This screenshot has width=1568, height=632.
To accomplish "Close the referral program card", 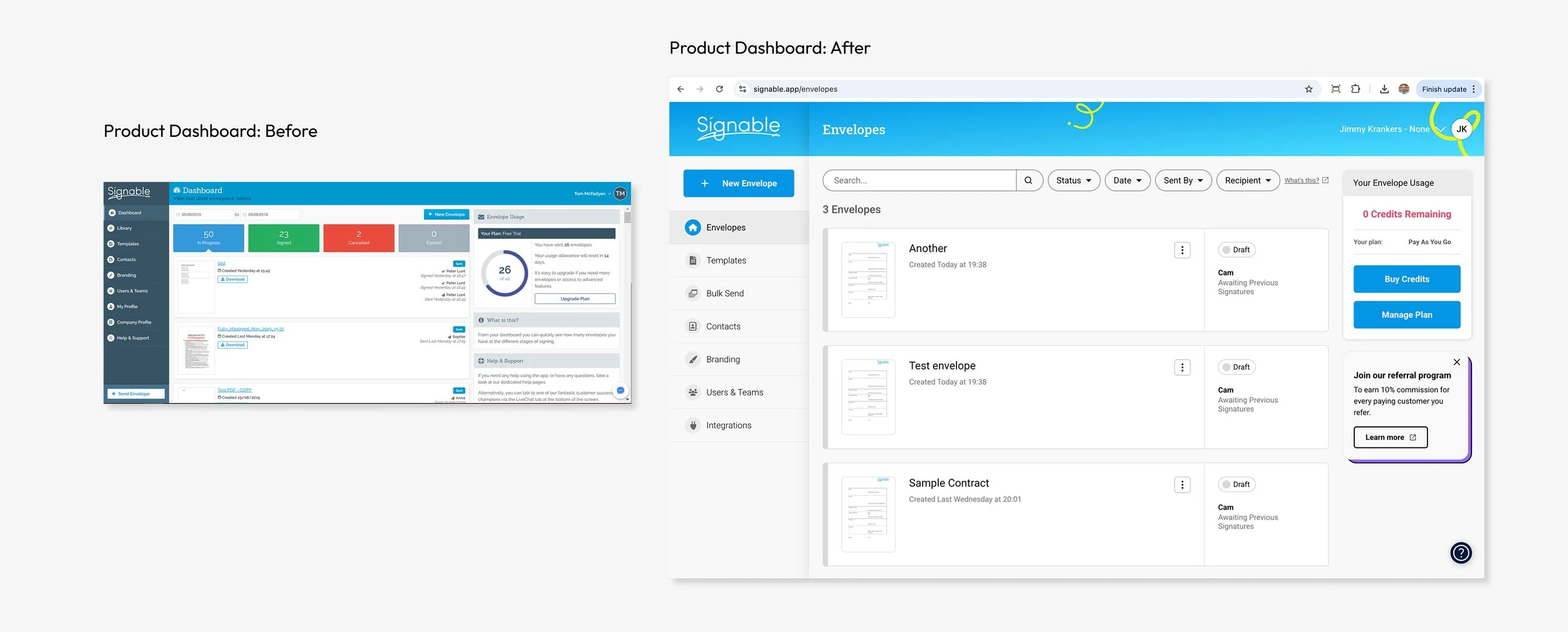I will tap(1457, 362).
